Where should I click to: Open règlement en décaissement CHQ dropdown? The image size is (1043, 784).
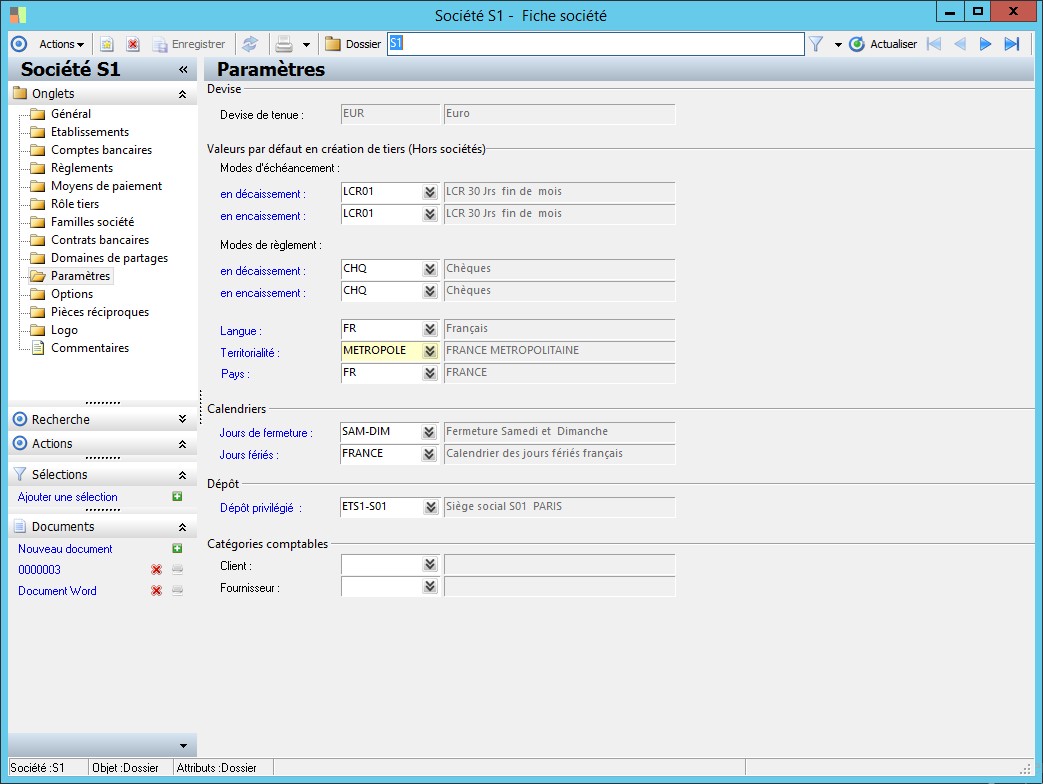tap(430, 269)
